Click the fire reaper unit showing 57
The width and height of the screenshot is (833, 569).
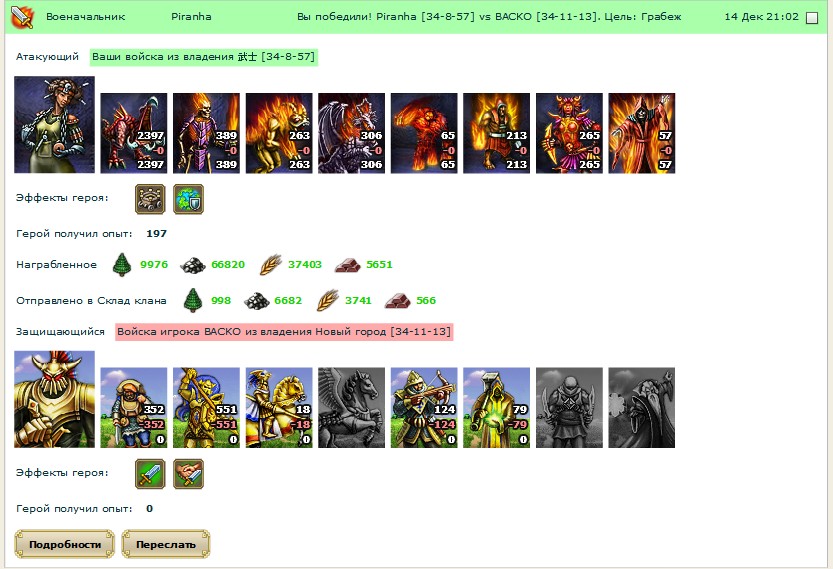(x=641, y=133)
